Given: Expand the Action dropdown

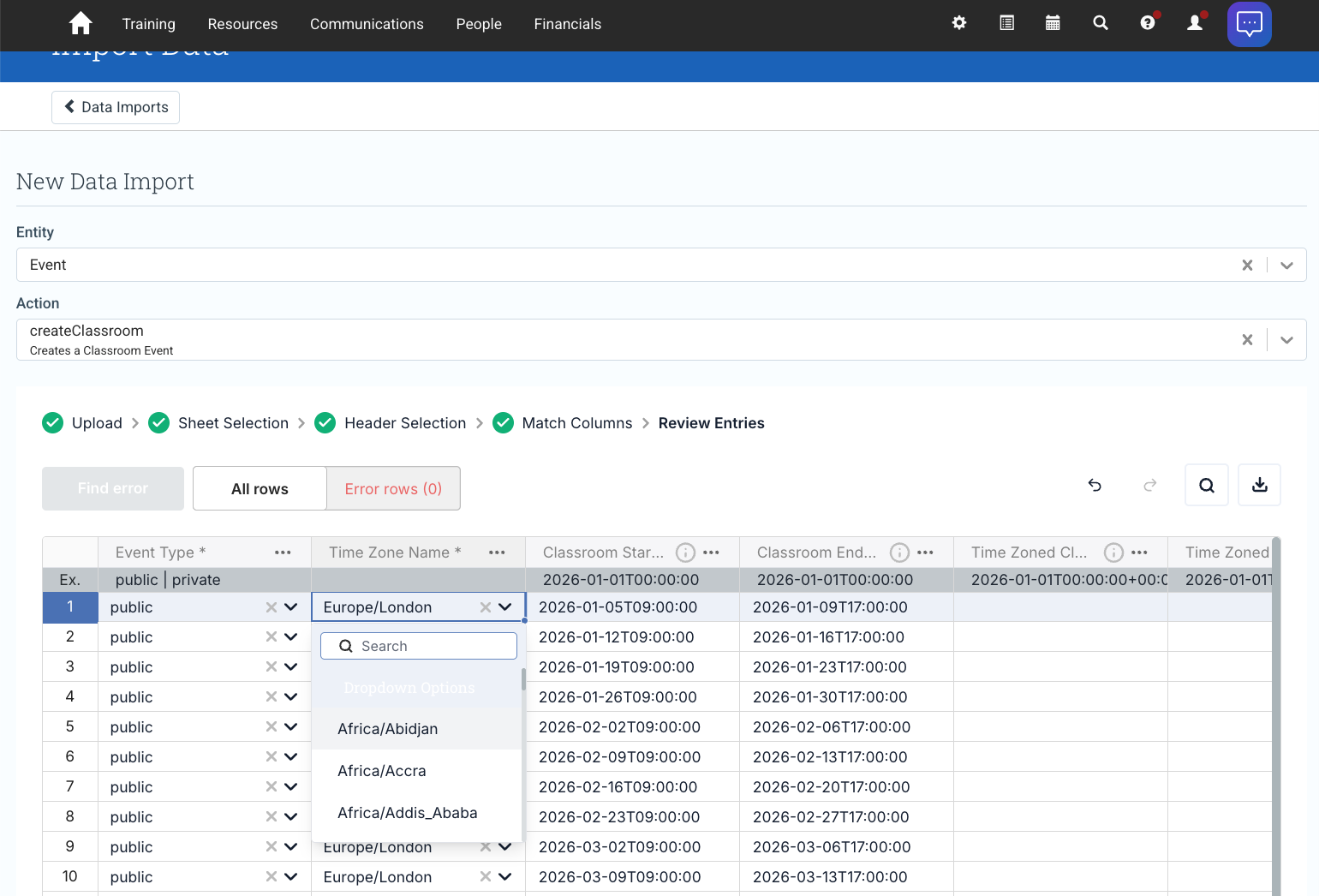Looking at the screenshot, I should (x=1286, y=340).
